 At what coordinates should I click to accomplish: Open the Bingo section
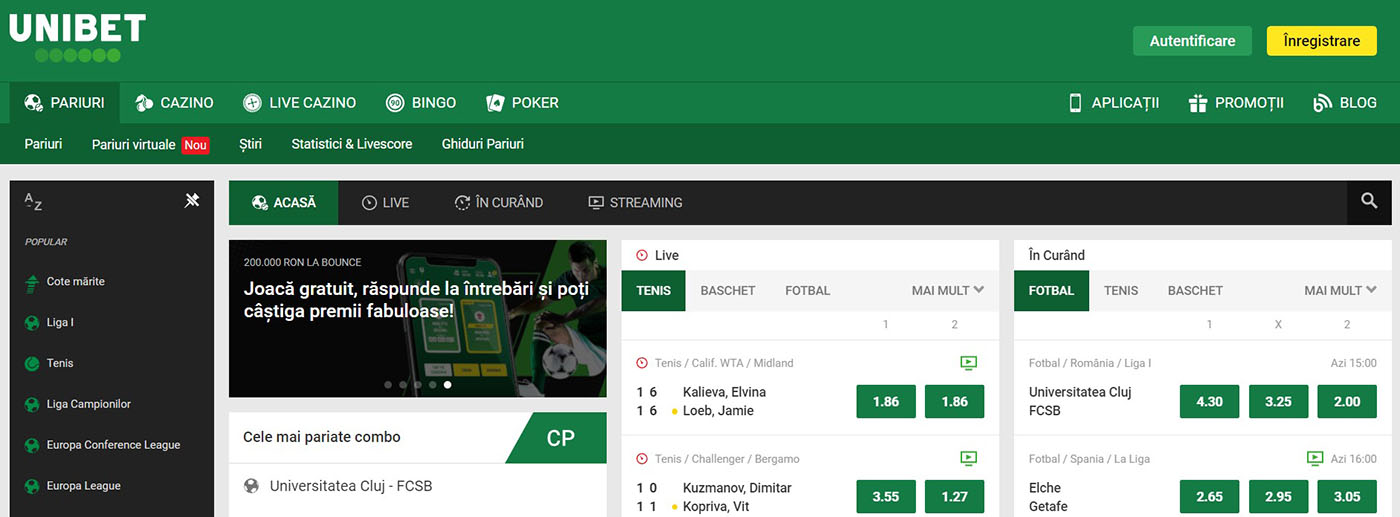[x=421, y=102]
